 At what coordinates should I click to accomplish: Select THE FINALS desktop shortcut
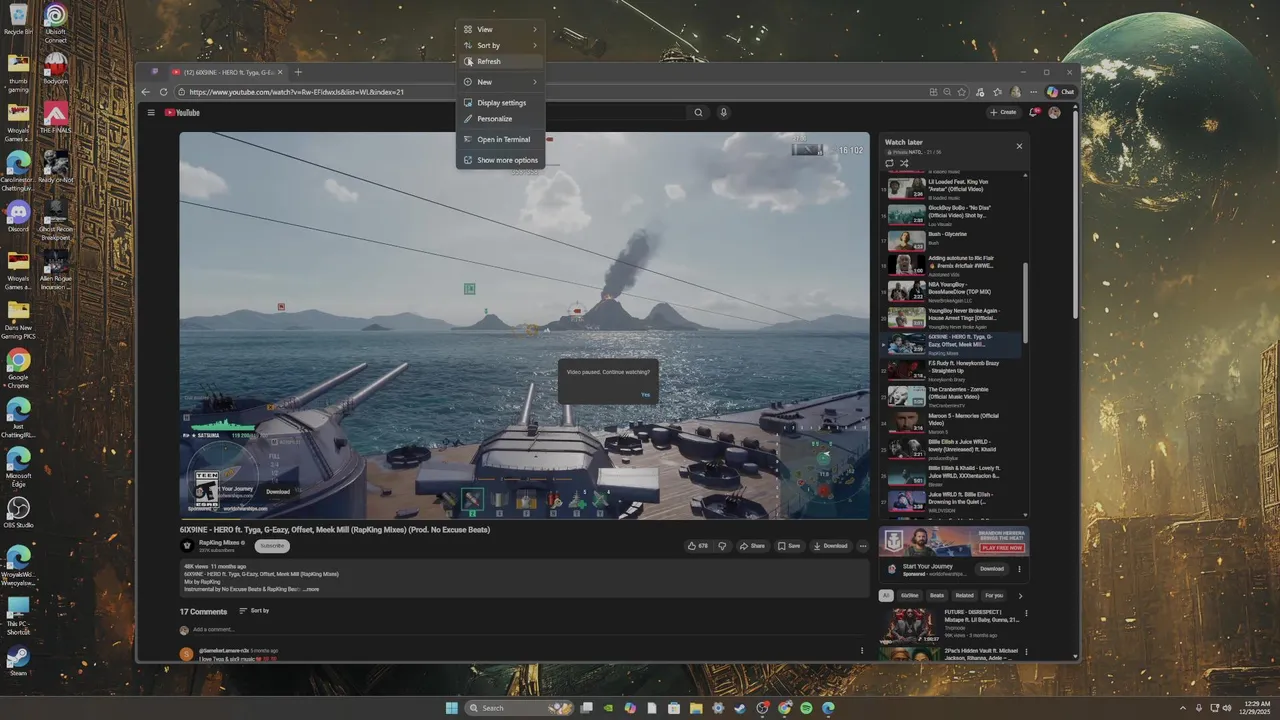click(56, 118)
